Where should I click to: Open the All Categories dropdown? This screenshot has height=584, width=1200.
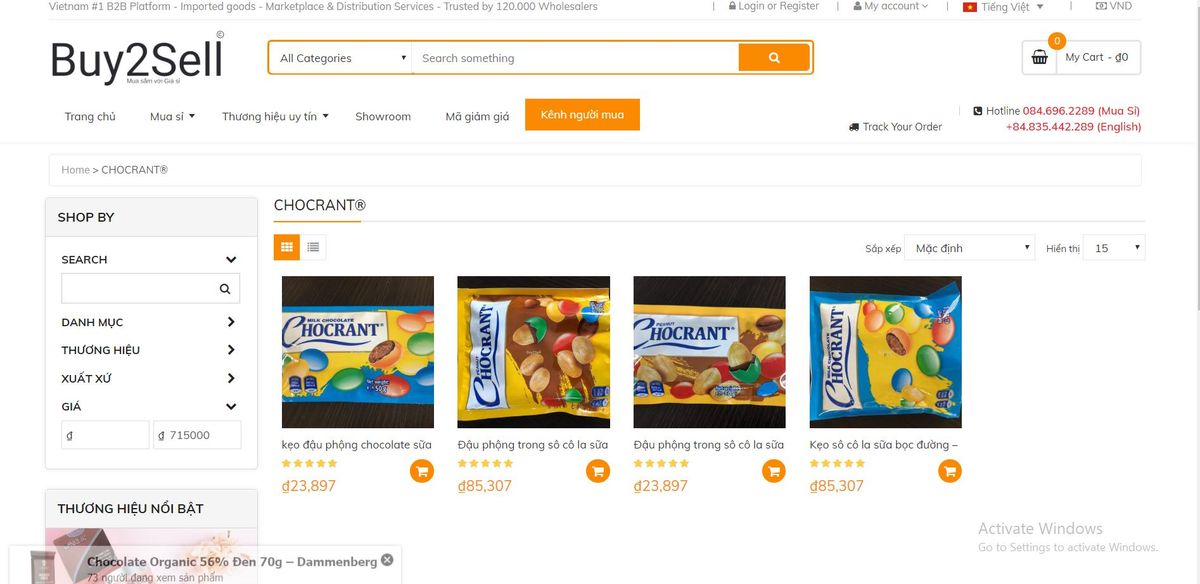[341, 58]
